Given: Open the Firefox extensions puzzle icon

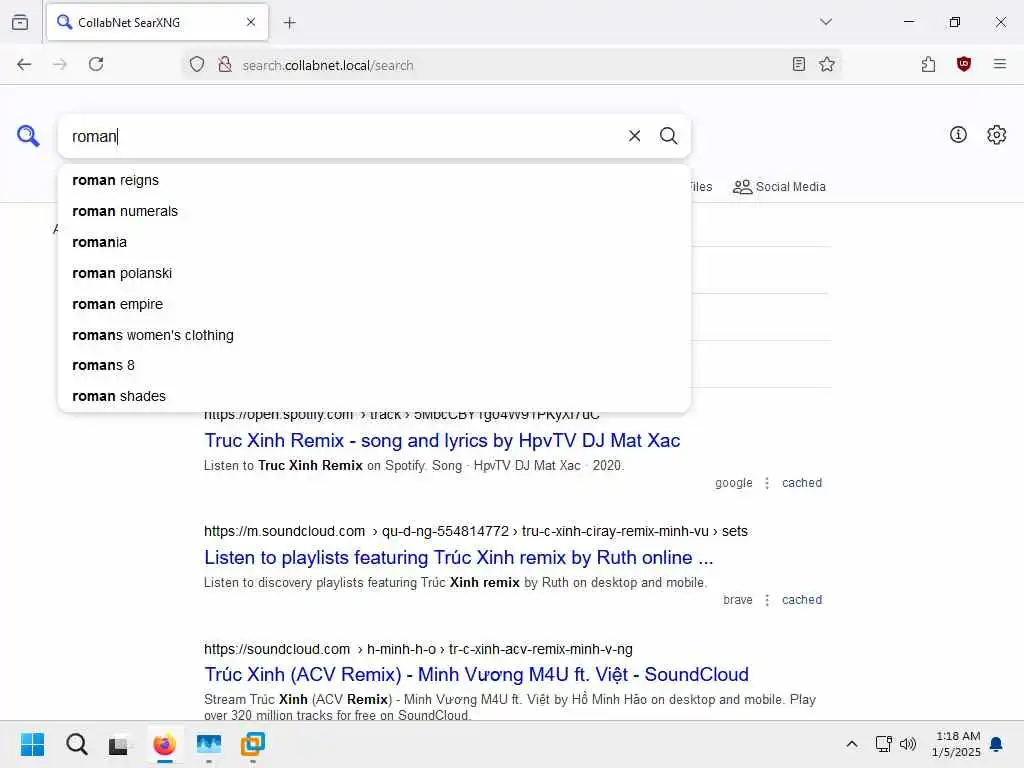Looking at the screenshot, I should [928, 64].
